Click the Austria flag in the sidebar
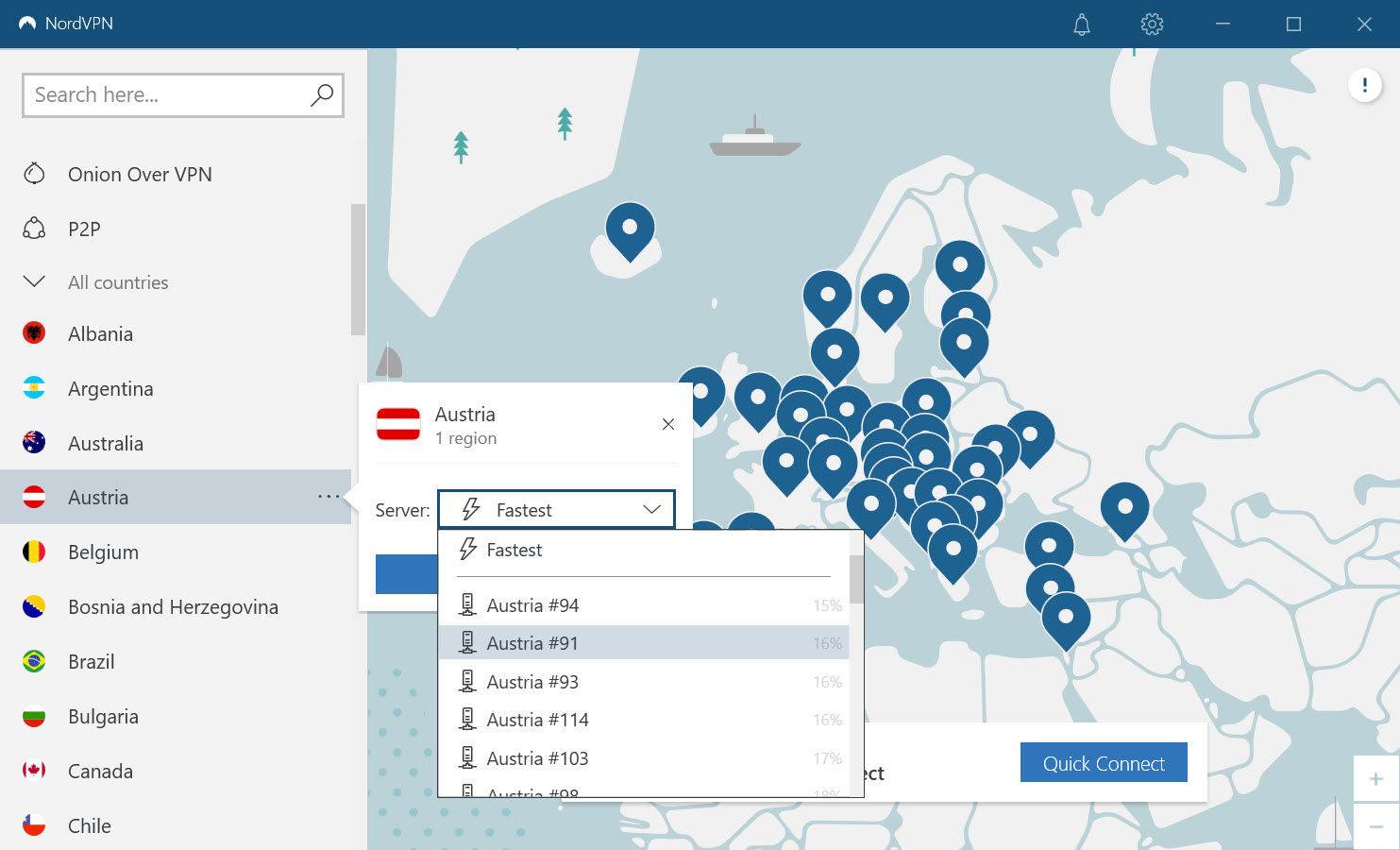 click(x=34, y=497)
